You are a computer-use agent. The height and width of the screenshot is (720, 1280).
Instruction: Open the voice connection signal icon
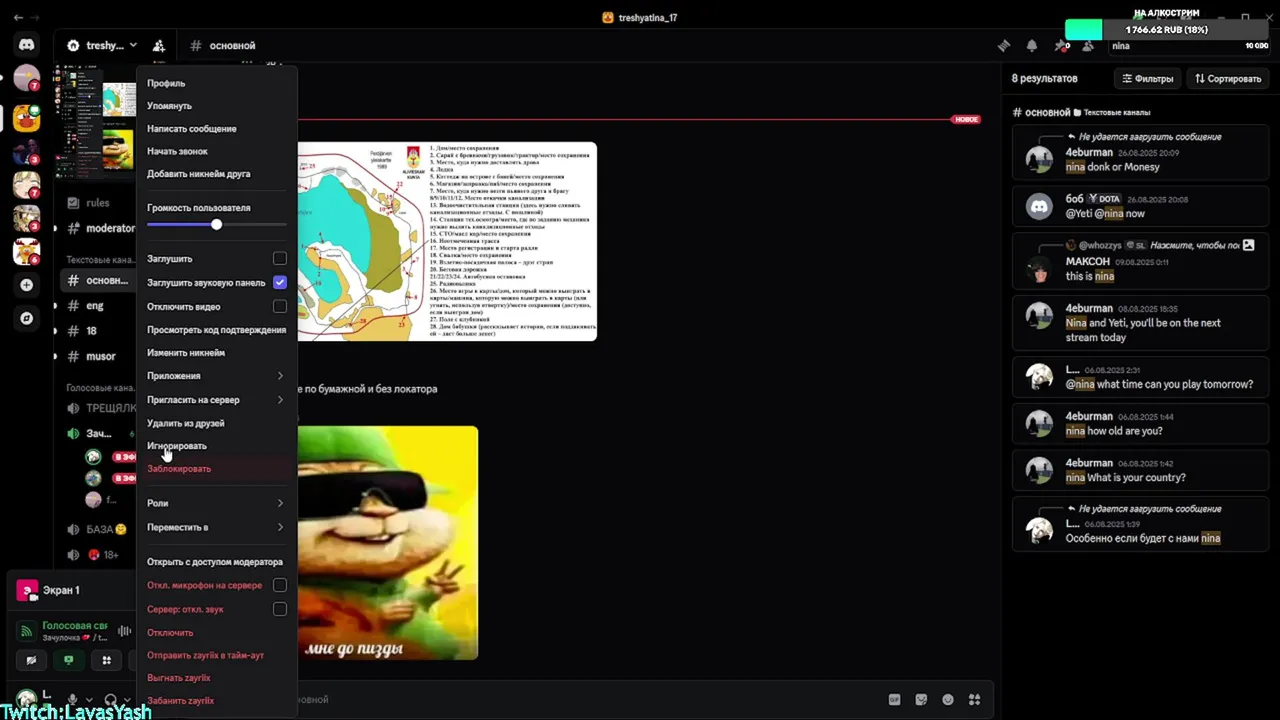(27, 631)
